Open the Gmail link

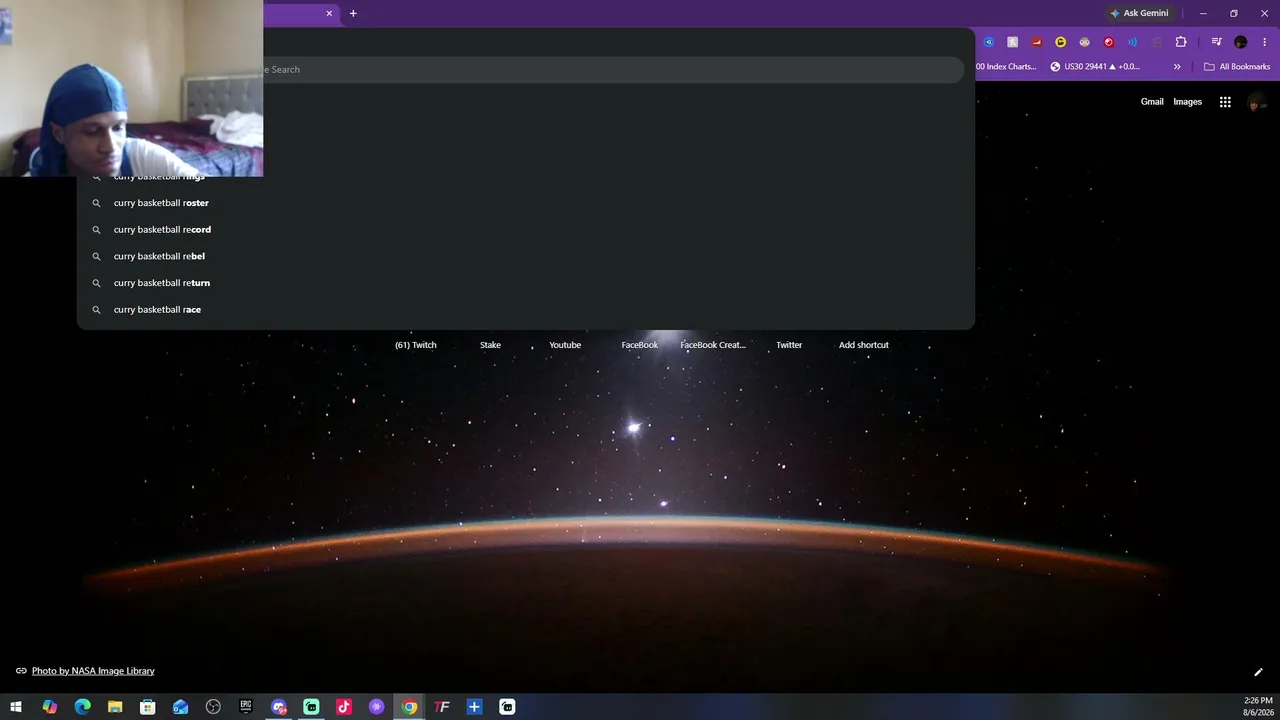pyautogui.click(x=1152, y=102)
